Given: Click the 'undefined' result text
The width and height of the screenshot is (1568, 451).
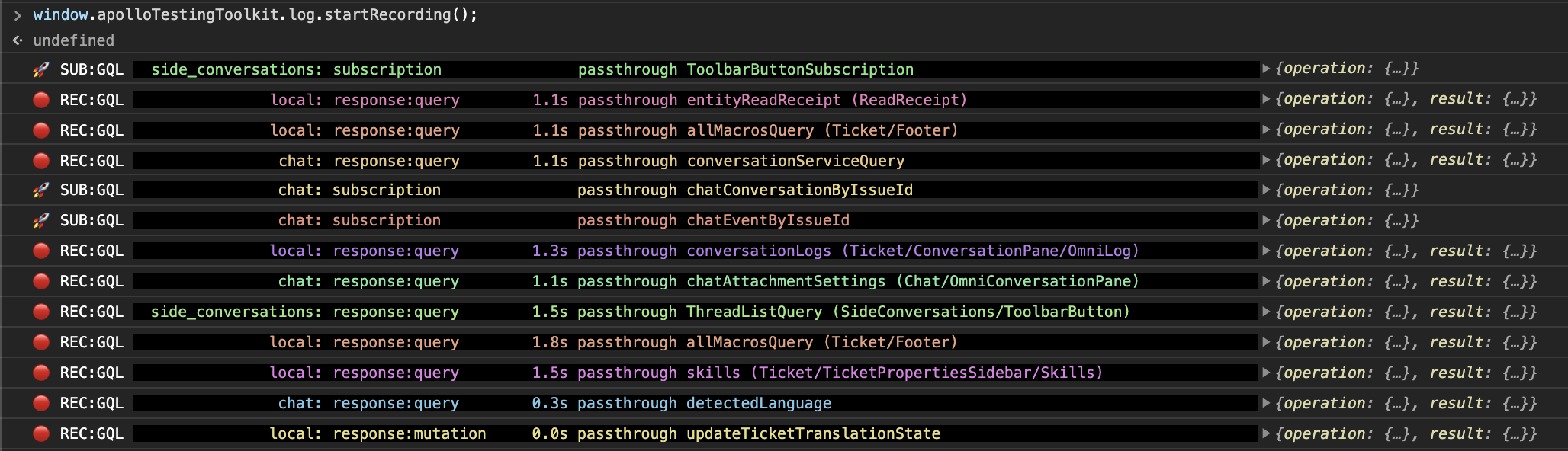Looking at the screenshot, I should (74, 40).
